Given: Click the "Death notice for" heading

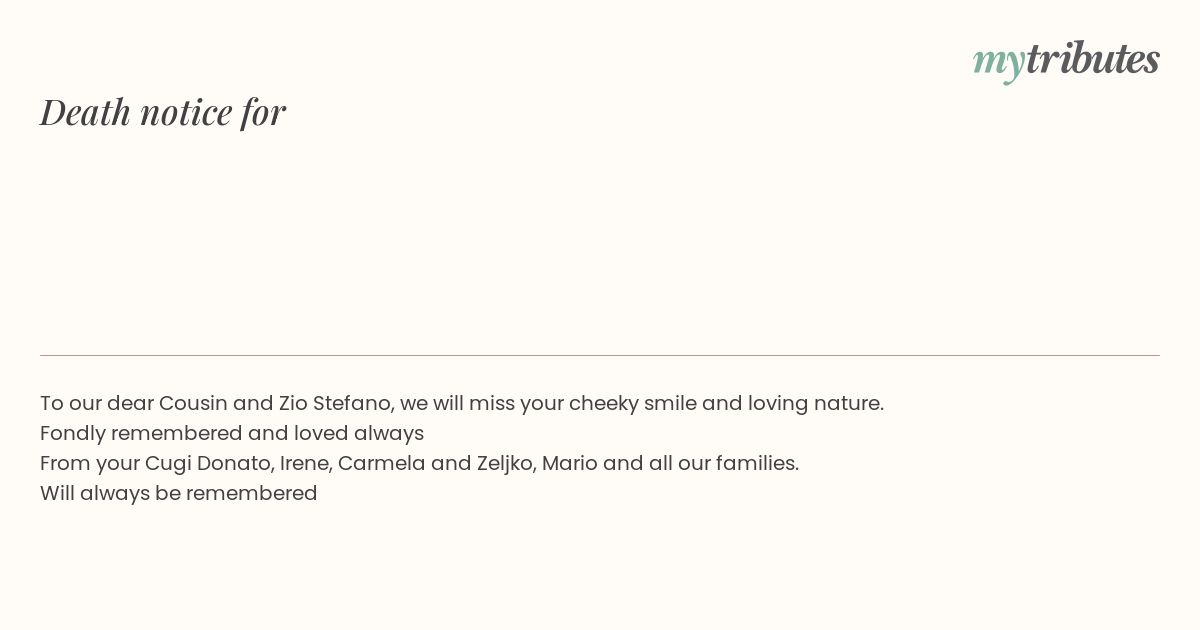Looking at the screenshot, I should 163,112.
